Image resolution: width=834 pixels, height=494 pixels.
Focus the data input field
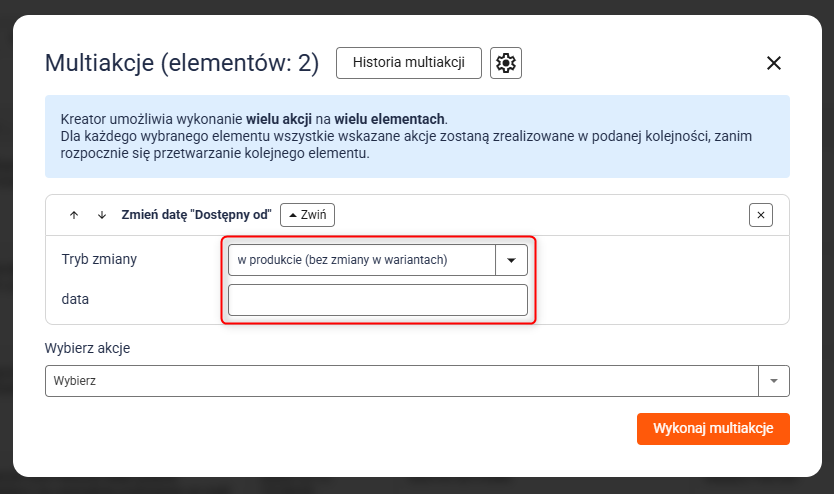coord(378,300)
